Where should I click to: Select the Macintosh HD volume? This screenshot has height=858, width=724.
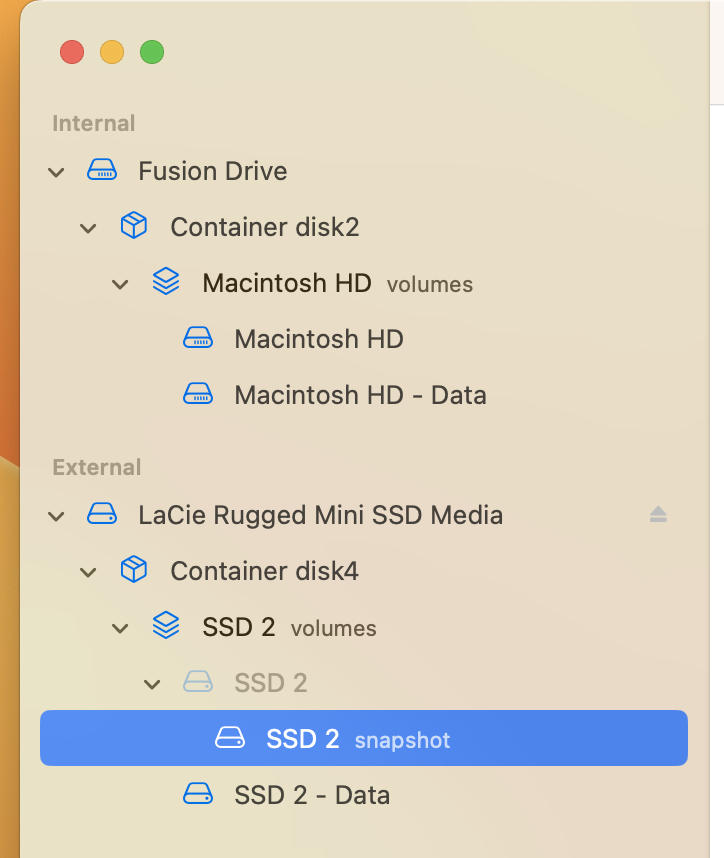(x=318, y=339)
